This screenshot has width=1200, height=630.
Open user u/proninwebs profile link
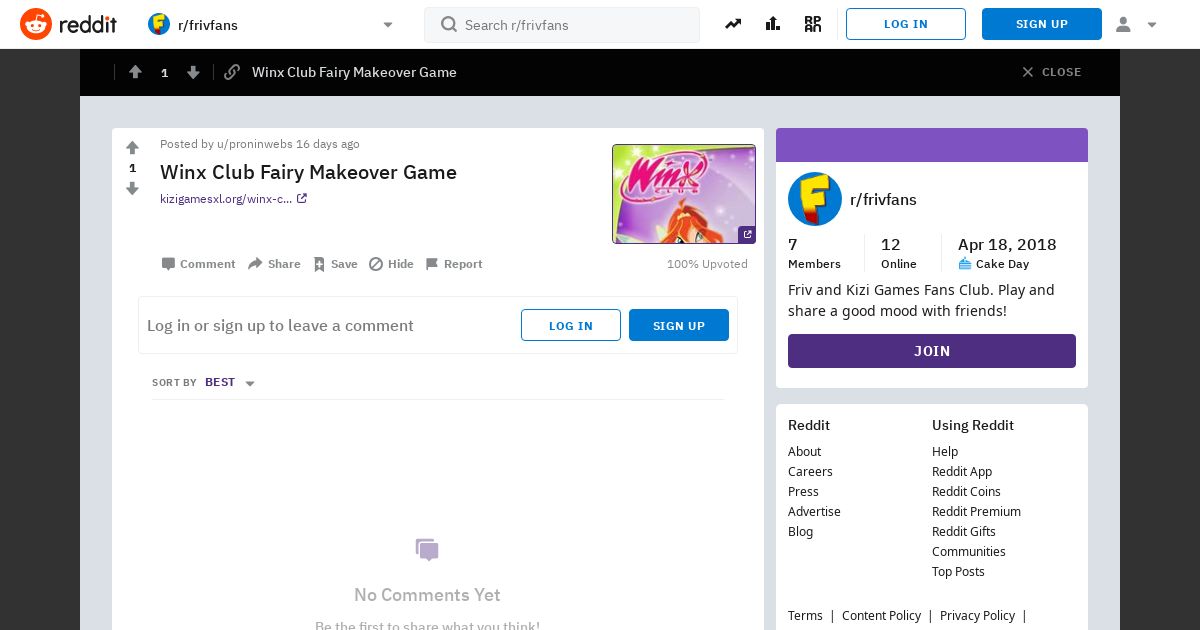click(x=254, y=144)
